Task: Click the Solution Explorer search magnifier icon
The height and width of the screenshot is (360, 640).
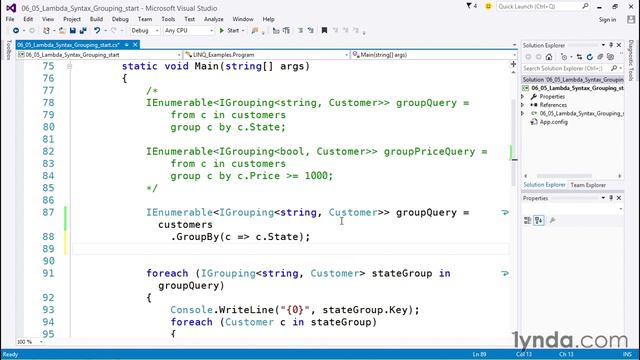Action: pos(613,69)
